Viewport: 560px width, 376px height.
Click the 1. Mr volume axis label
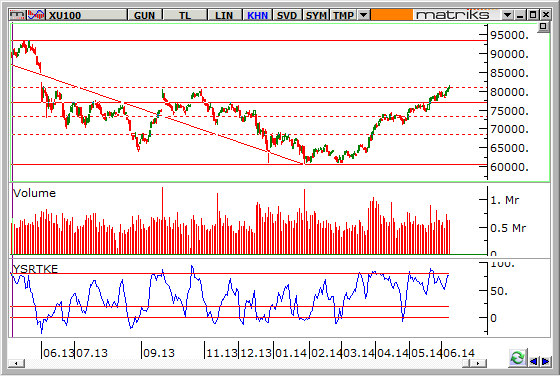click(504, 200)
